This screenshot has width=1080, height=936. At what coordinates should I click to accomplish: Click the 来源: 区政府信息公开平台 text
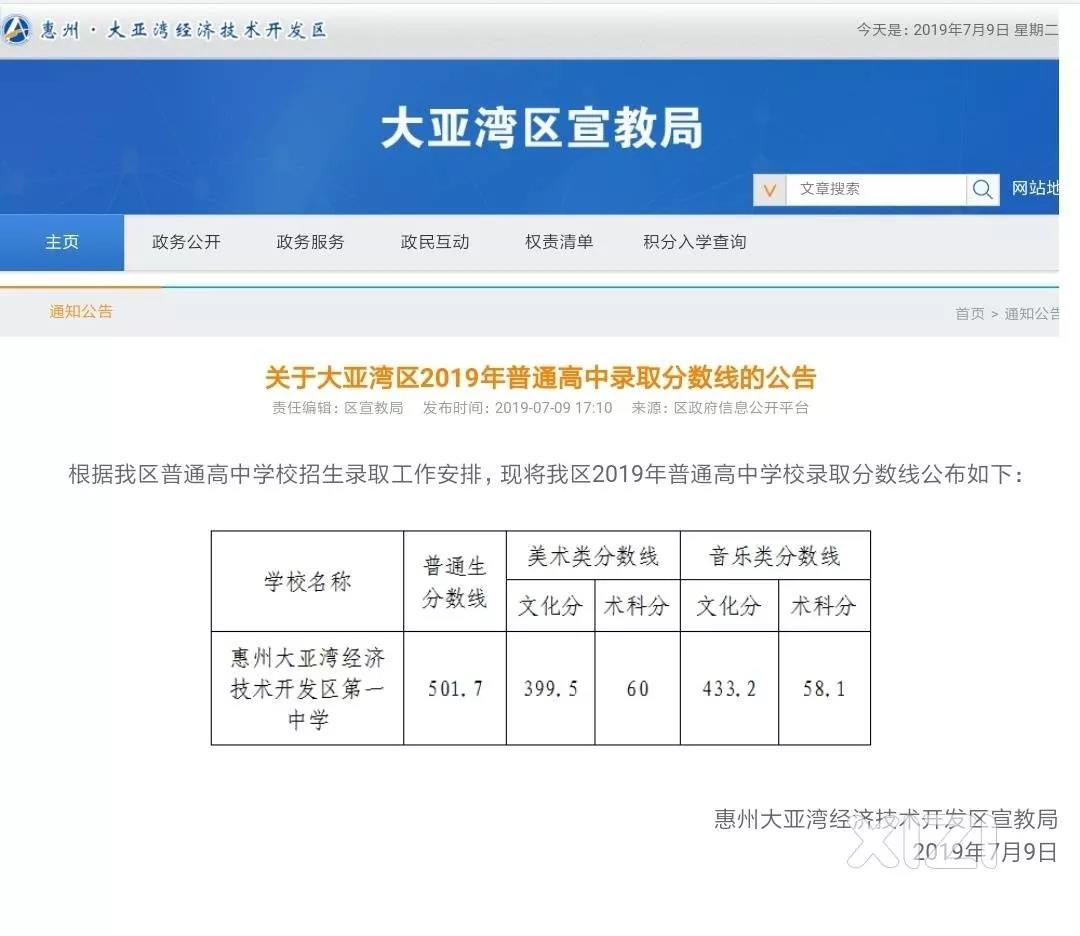point(720,408)
